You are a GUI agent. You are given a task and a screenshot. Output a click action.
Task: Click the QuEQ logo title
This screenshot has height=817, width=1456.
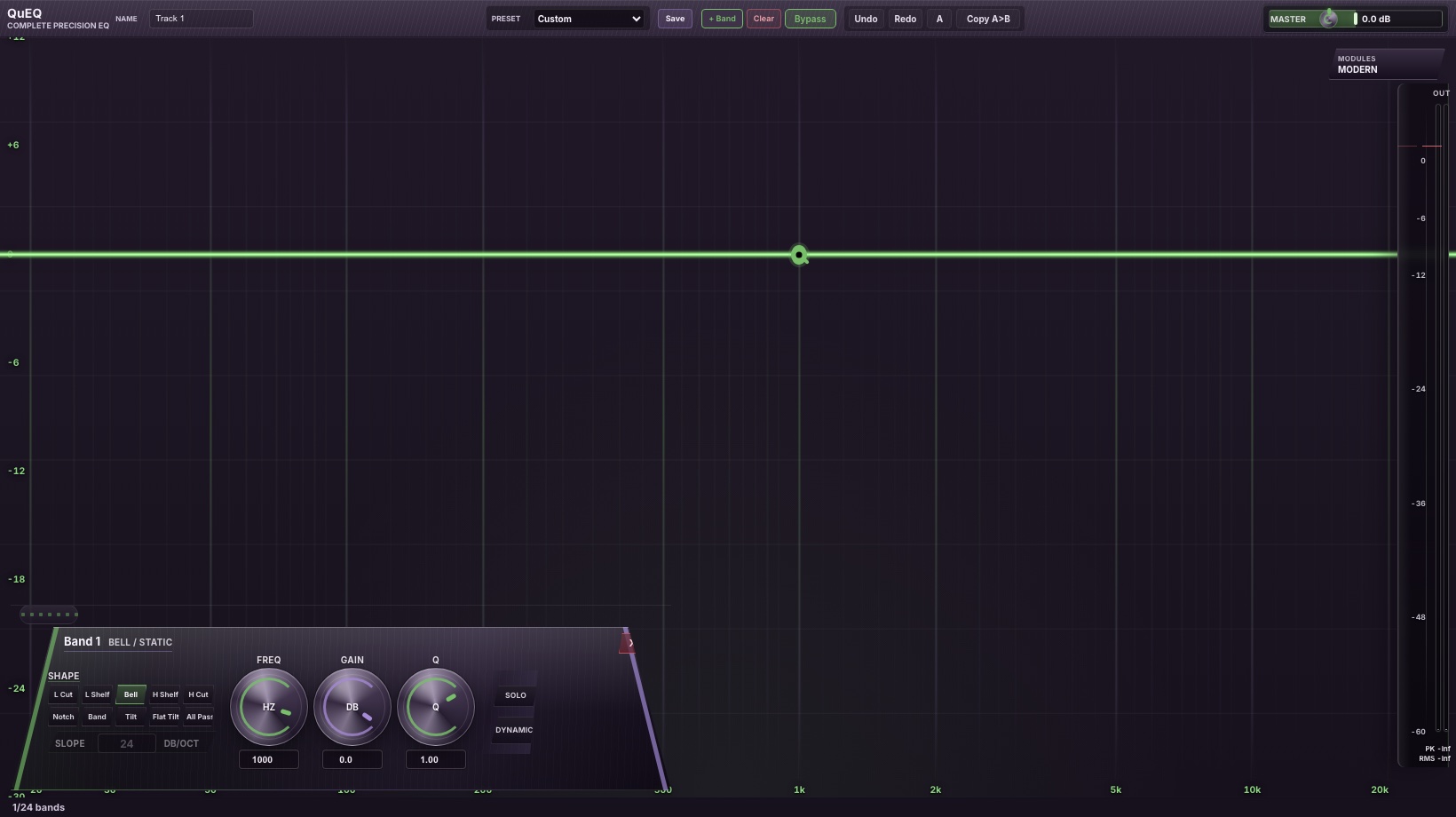click(25, 13)
